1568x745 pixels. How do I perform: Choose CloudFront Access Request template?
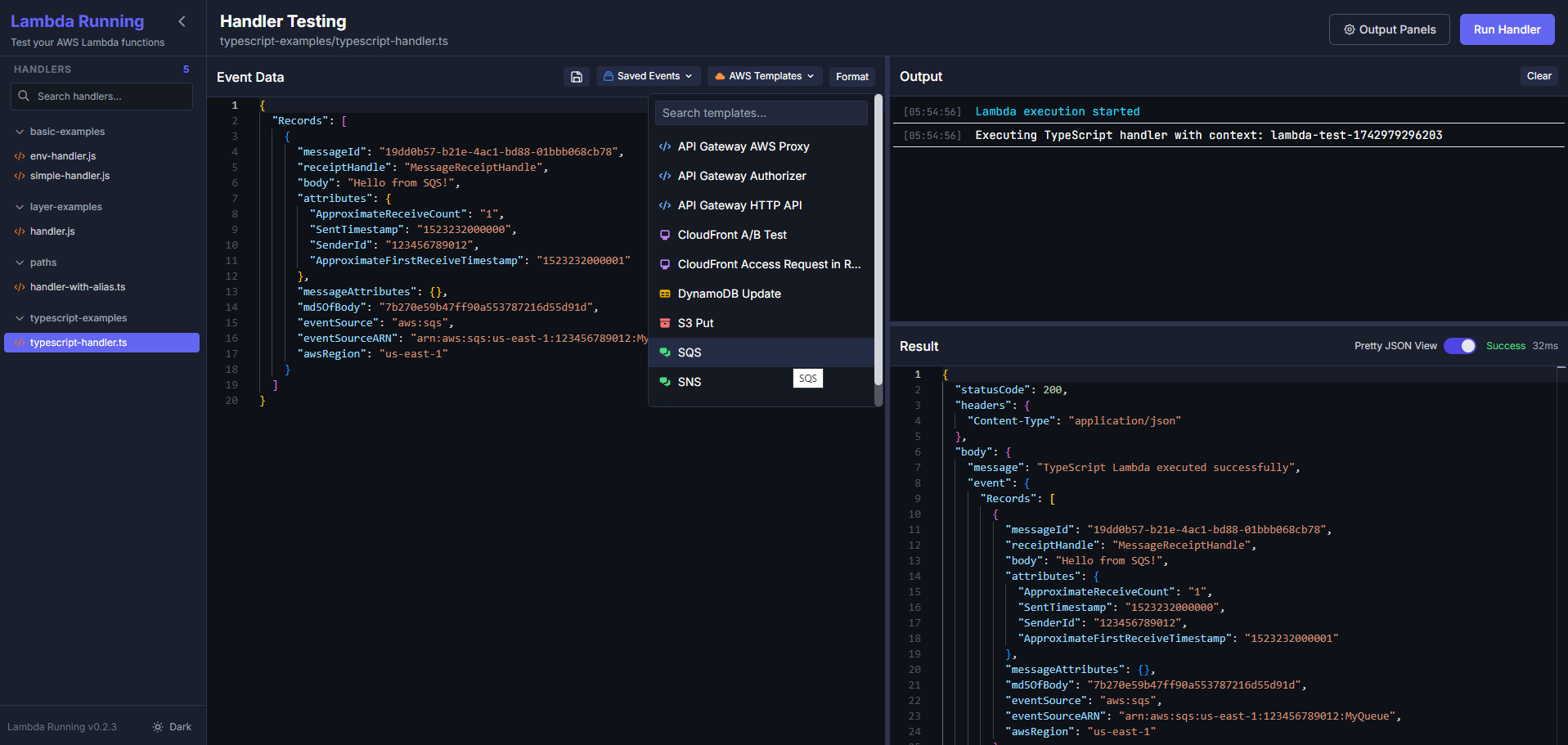click(762, 264)
